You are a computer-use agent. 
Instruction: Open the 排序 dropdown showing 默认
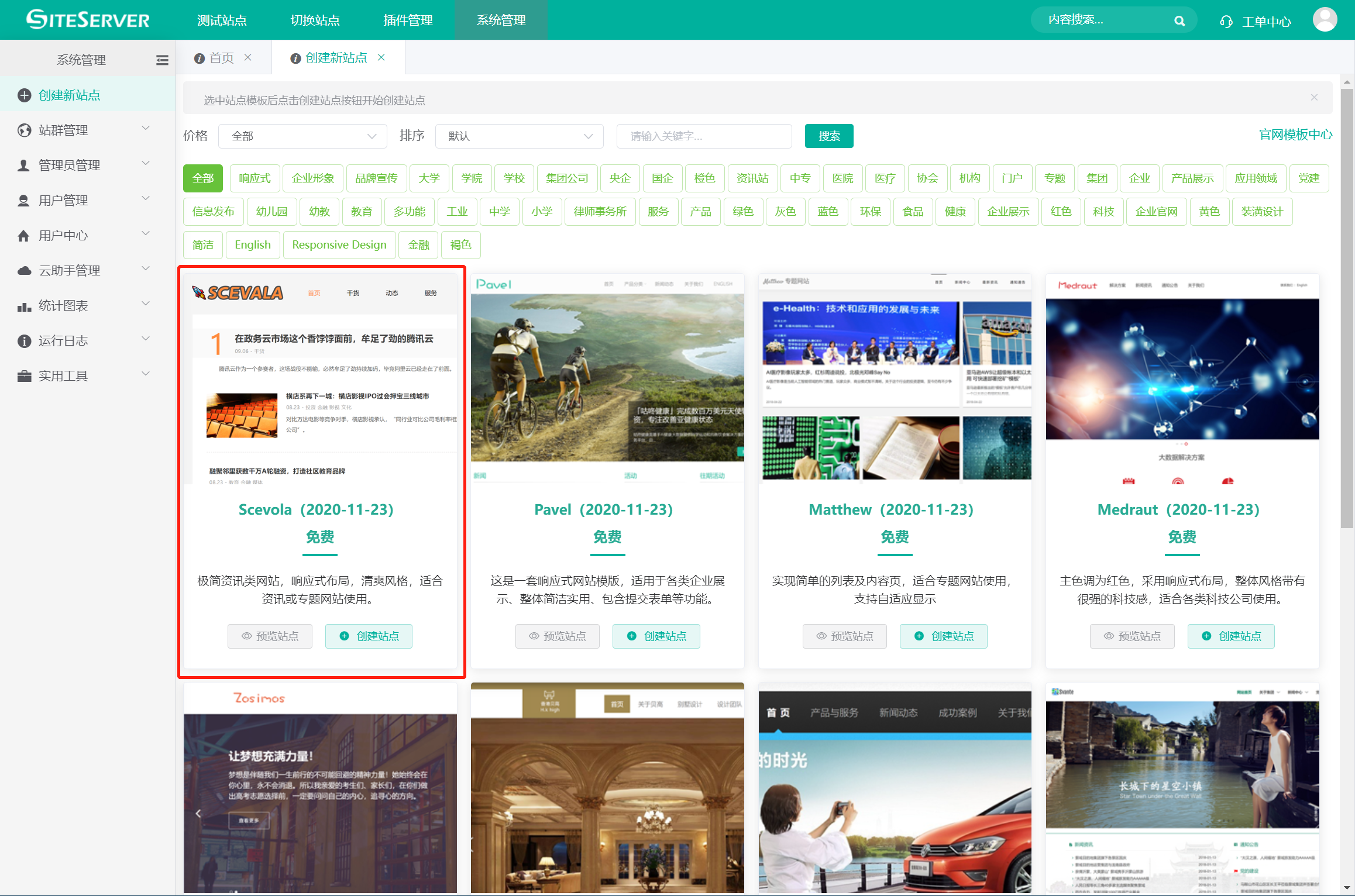[x=519, y=136]
